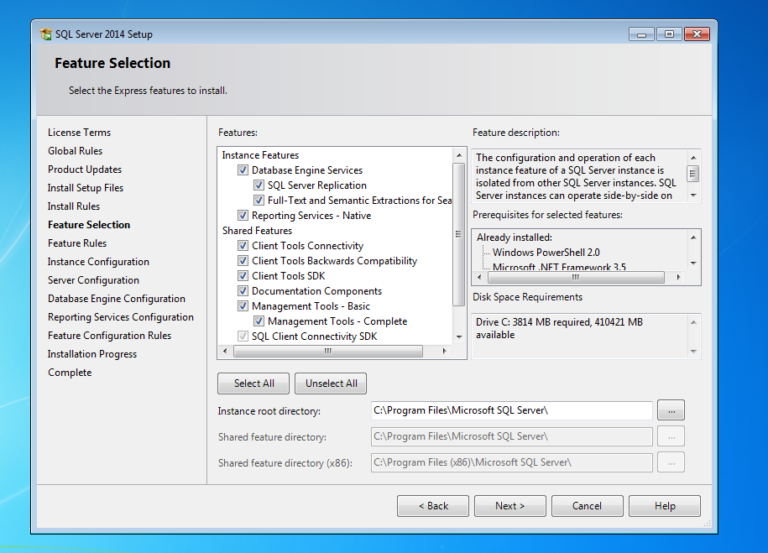The width and height of the screenshot is (768, 553).
Task: Toggle Full-Text and Semantic Extractions checkbox
Action: click(259, 200)
